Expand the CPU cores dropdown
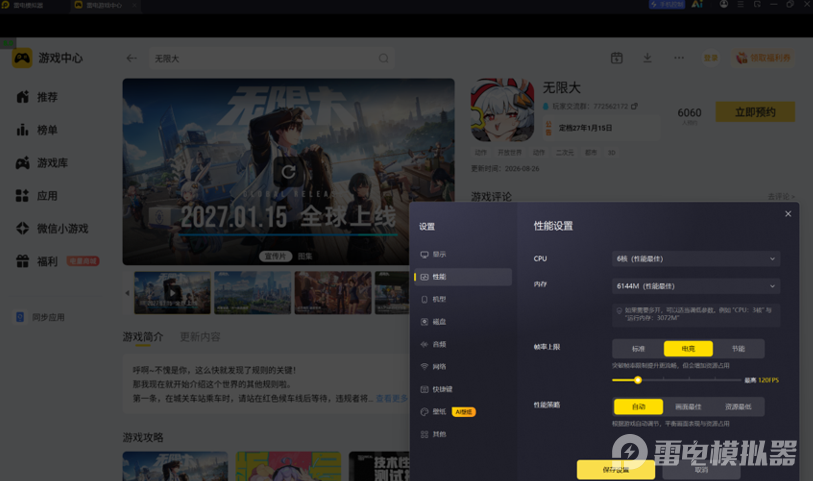Image resolution: width=813 pixels, height=481 pixels. coord(696,259)
